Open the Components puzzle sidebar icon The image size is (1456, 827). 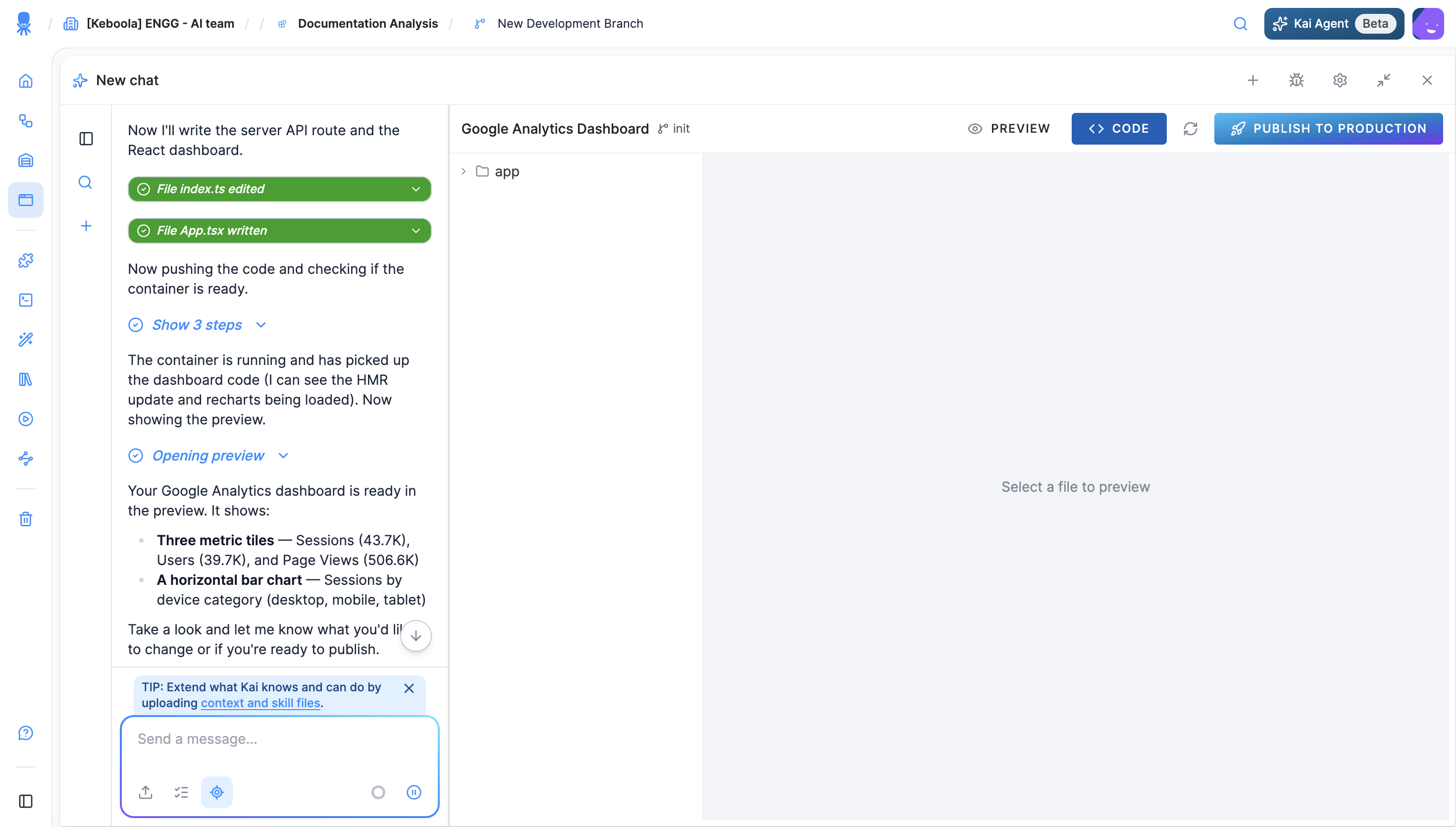[26, 260]
